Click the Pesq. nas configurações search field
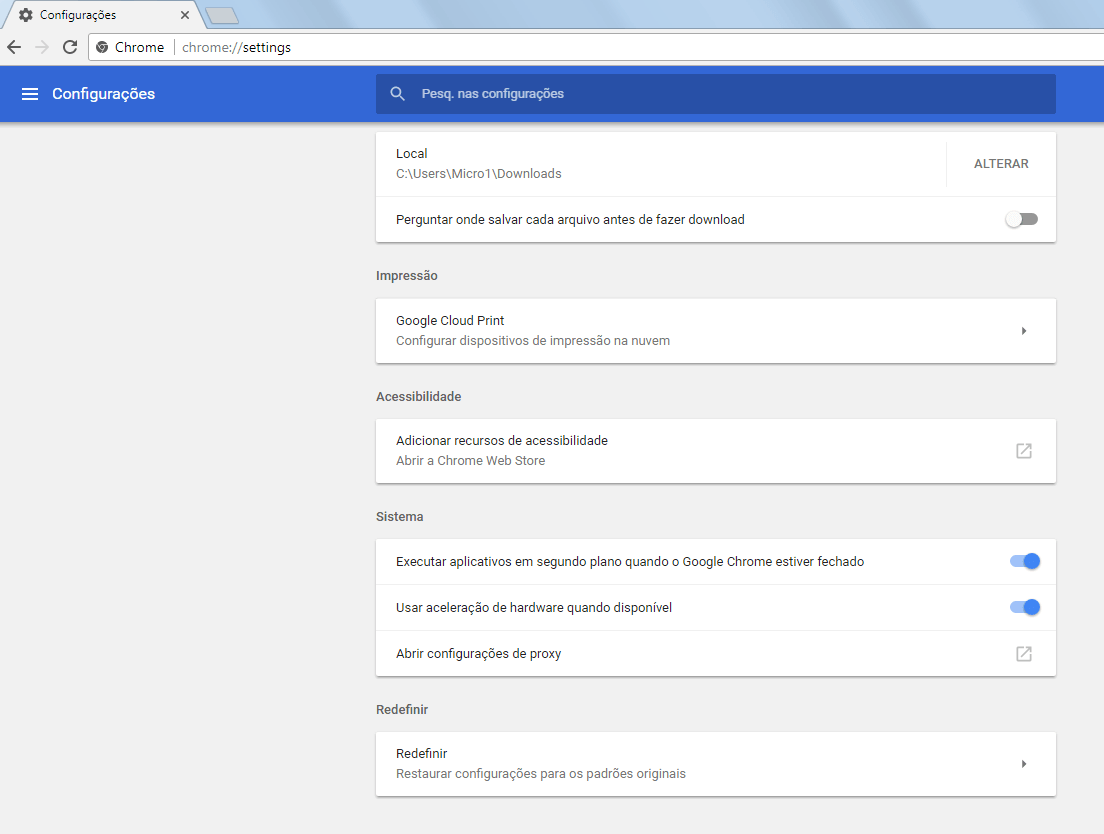The height and width of the screenshot is (834, 1104). 715,94
